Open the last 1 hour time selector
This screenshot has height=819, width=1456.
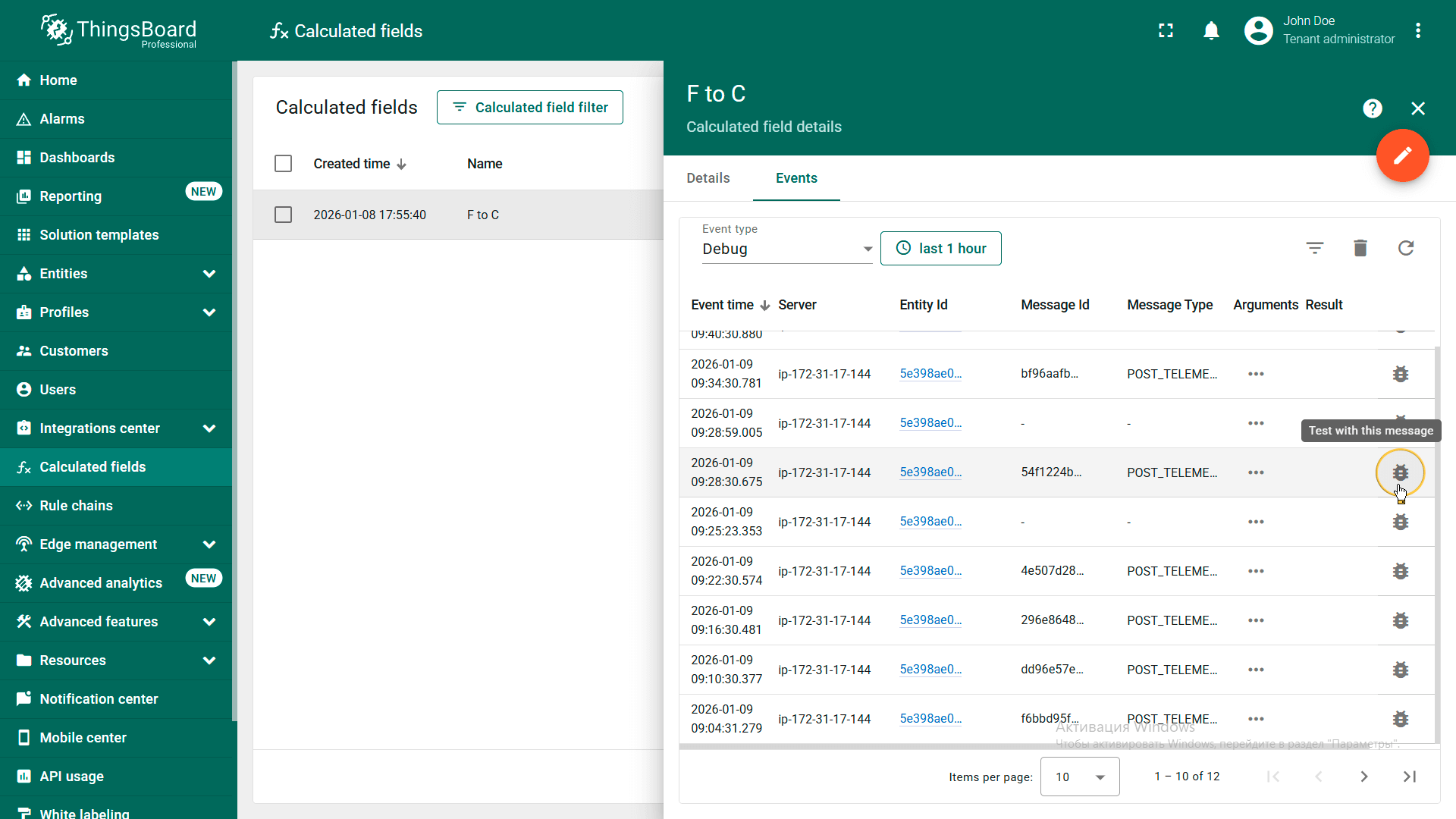[x=940, y=249]
